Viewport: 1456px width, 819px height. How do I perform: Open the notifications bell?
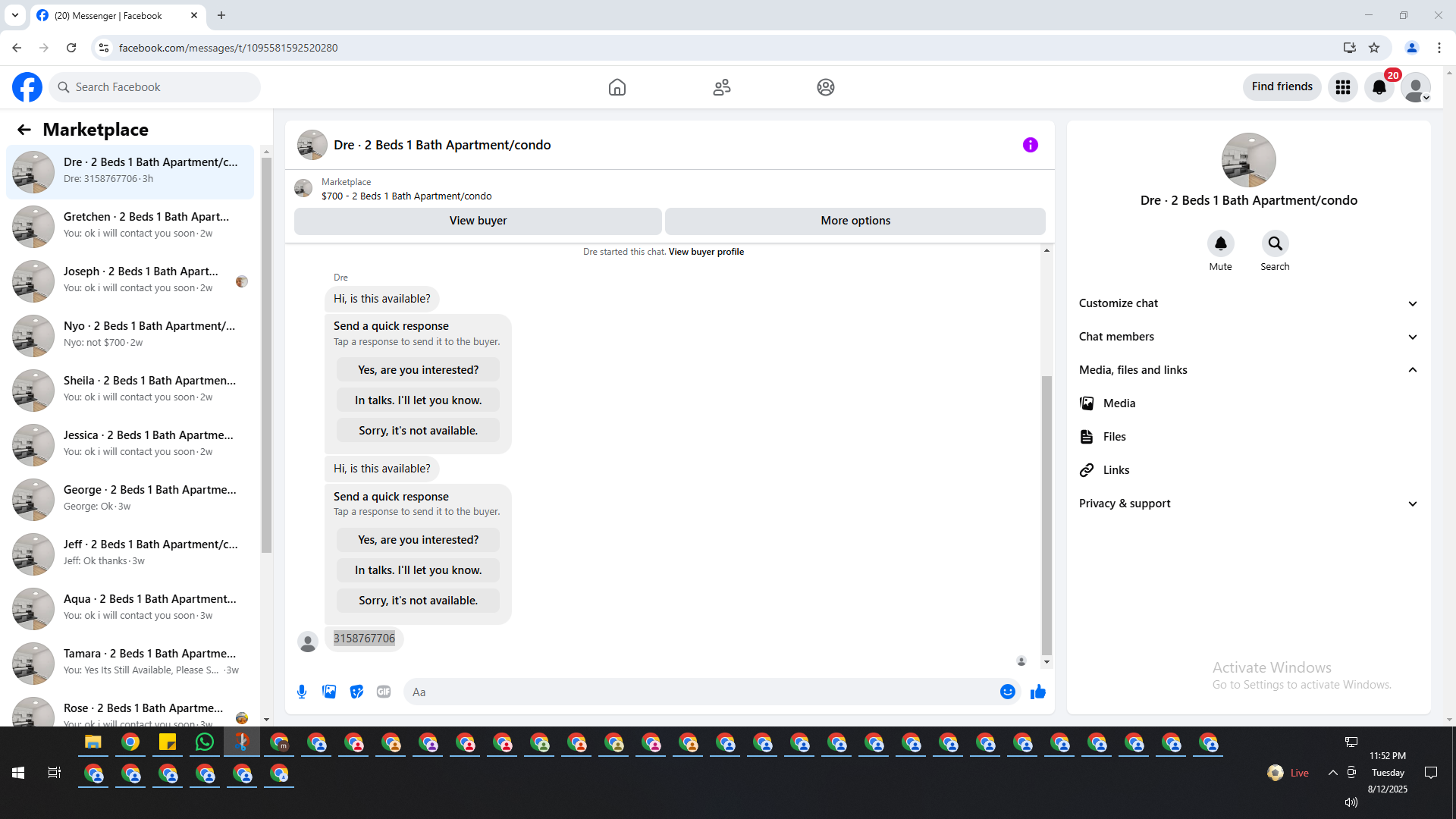point(1379,87)
